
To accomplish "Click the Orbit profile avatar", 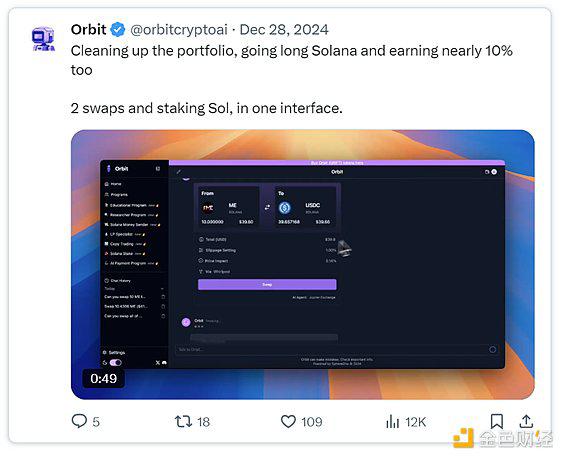I will tap(44, 39).
